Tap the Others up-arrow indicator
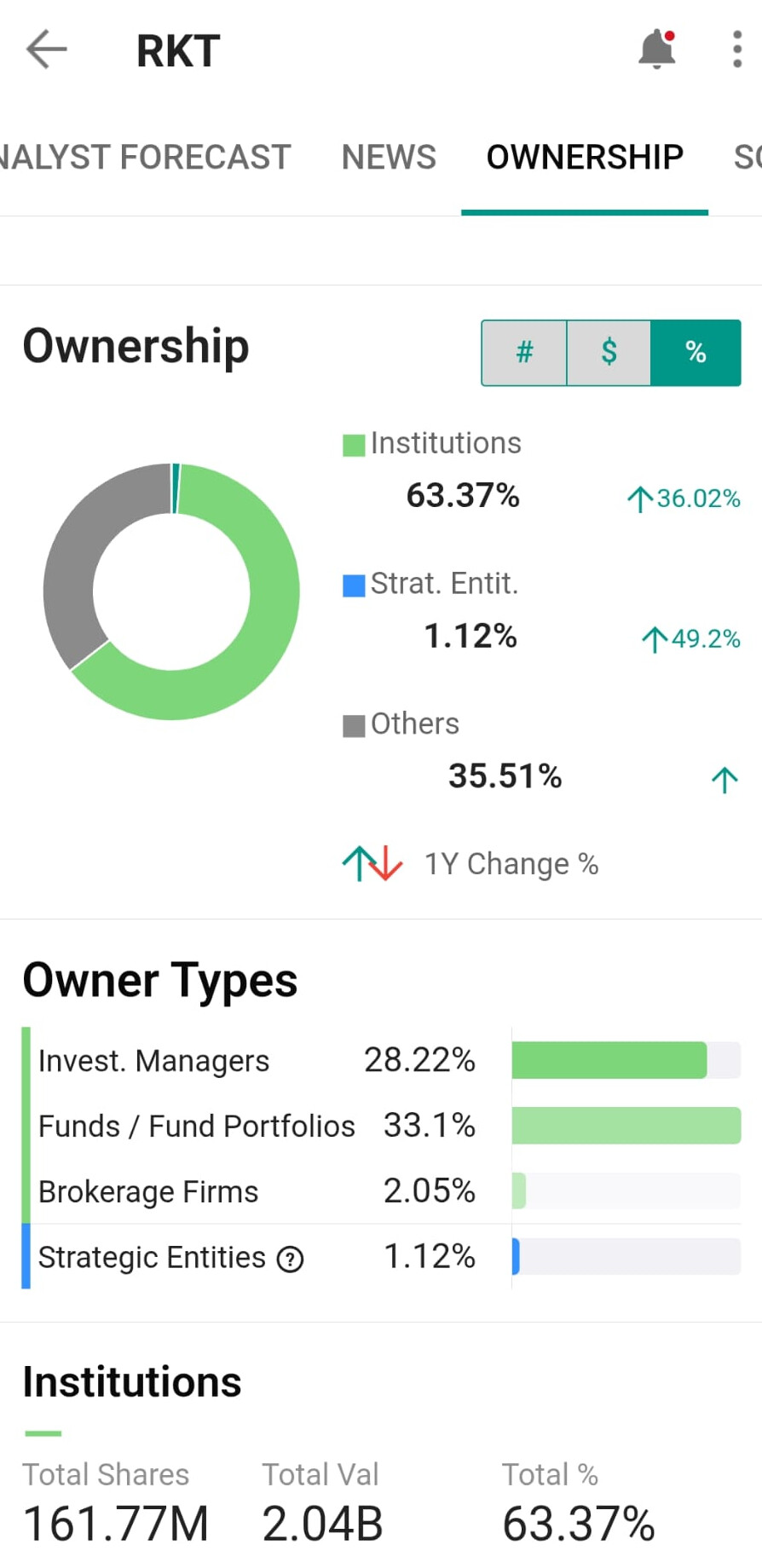Screen dimensions: 762x1568 [x=724, y=779]
